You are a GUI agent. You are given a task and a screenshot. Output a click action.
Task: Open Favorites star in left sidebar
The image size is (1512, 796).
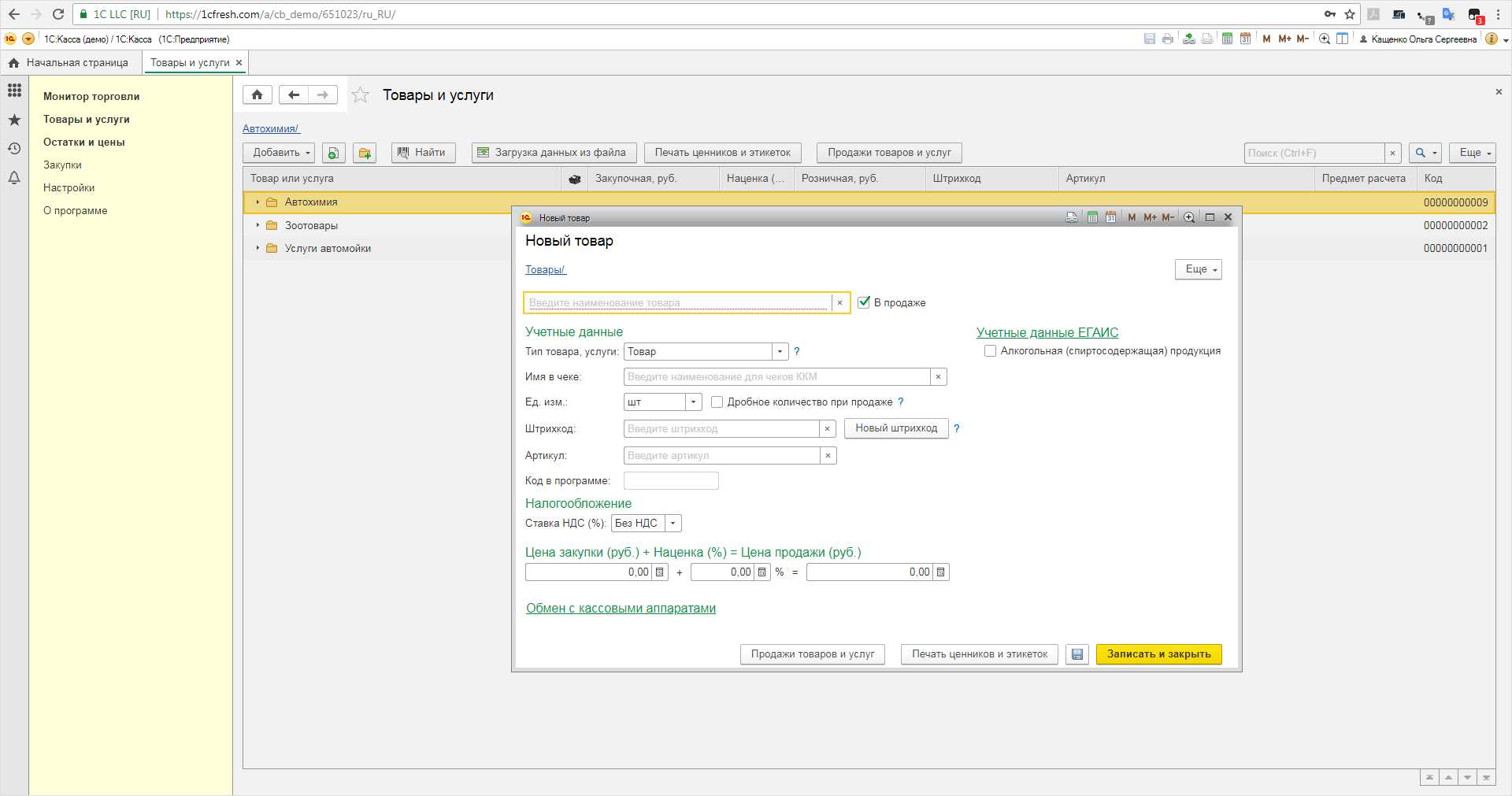(x=14, y=120)
